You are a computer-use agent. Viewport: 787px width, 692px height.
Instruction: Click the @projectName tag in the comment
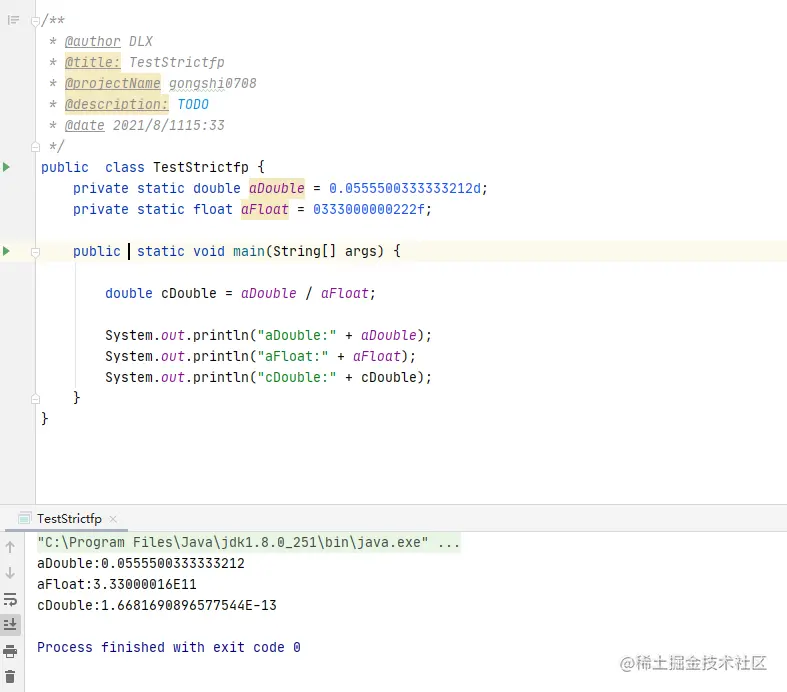[x=112, y=83]
